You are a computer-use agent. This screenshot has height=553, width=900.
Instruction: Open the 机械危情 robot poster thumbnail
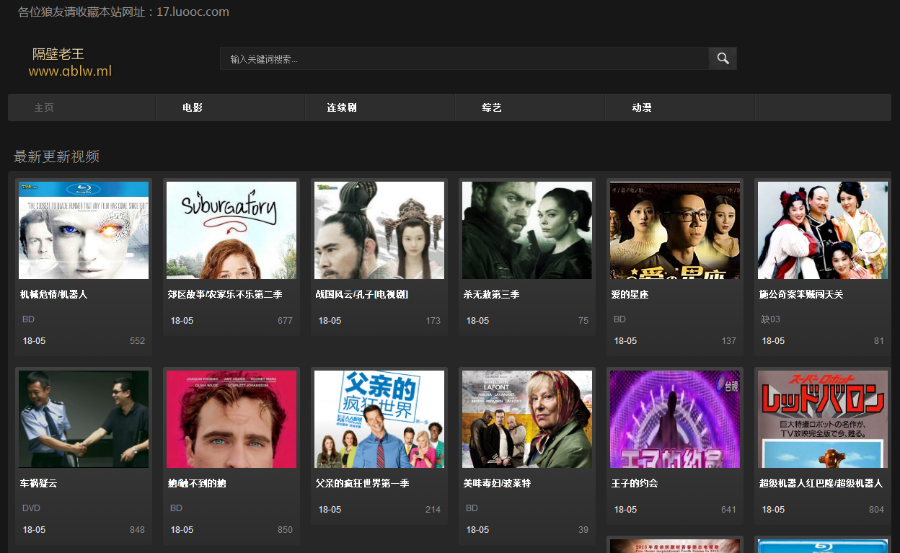click(84, 230)
